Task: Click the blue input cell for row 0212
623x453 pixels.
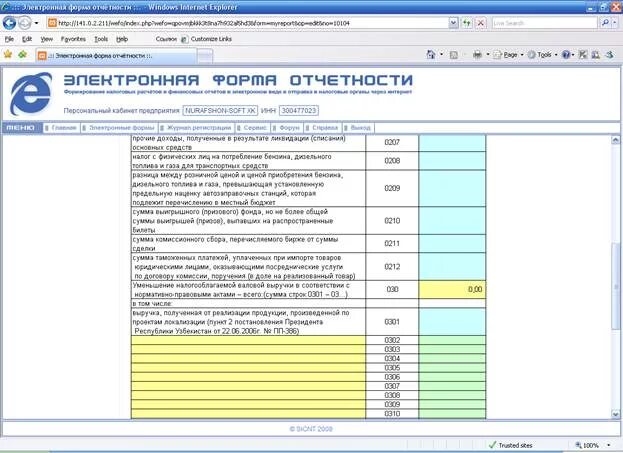Action: click(x=452, y=267)
